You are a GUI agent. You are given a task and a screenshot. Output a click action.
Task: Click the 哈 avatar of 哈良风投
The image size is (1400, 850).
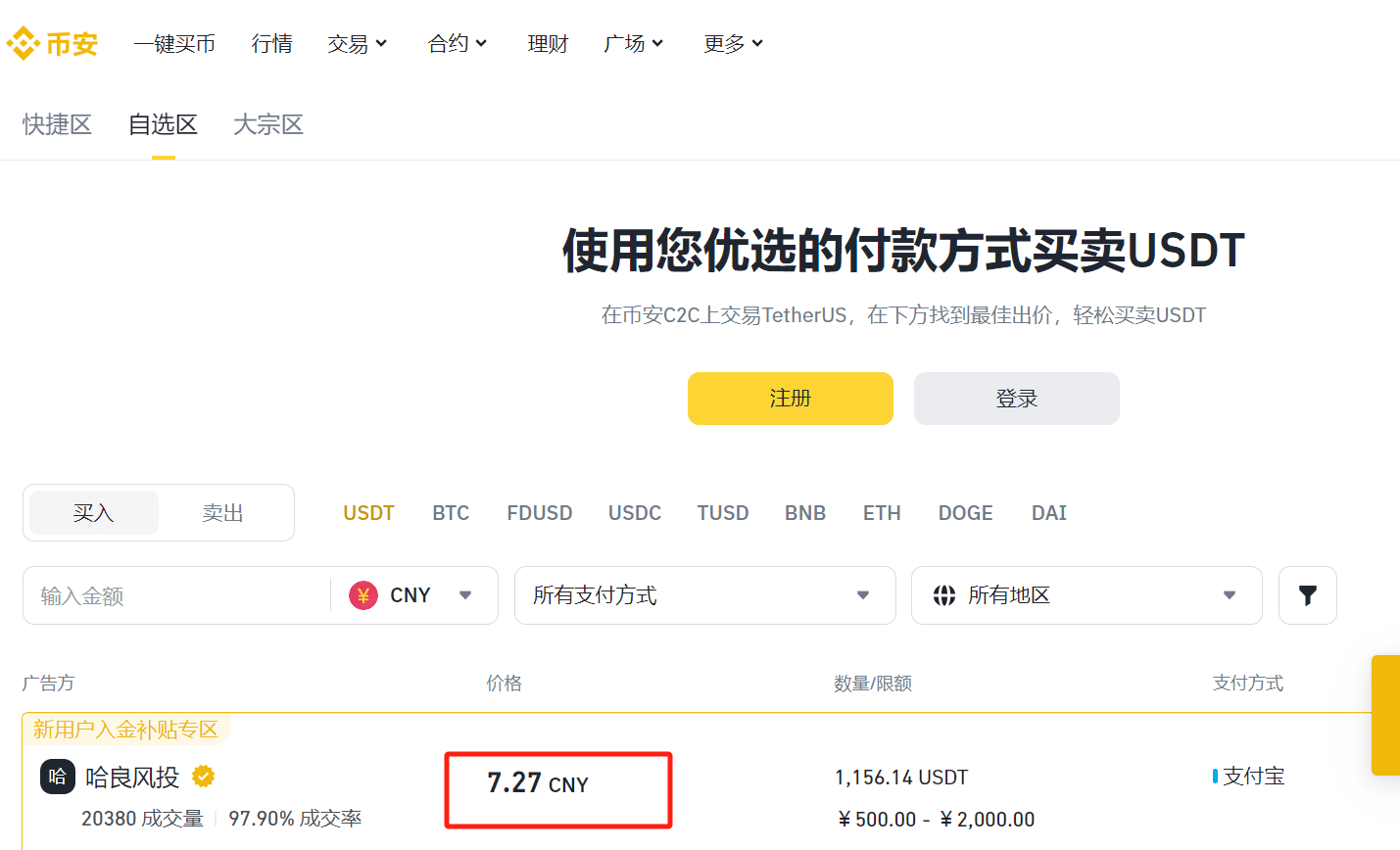(58, 777)
